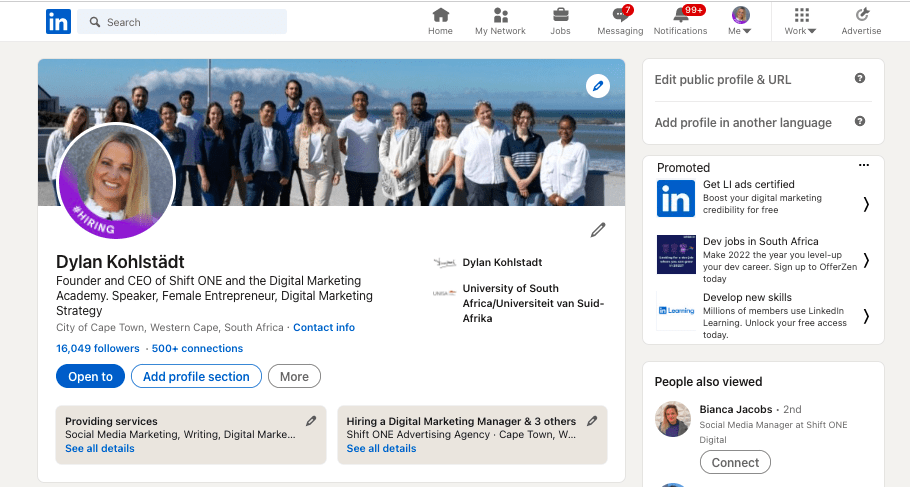The image size is (910, 487).
Task: Click help icon beside Add profile language
Action: [x=860, y=121]
